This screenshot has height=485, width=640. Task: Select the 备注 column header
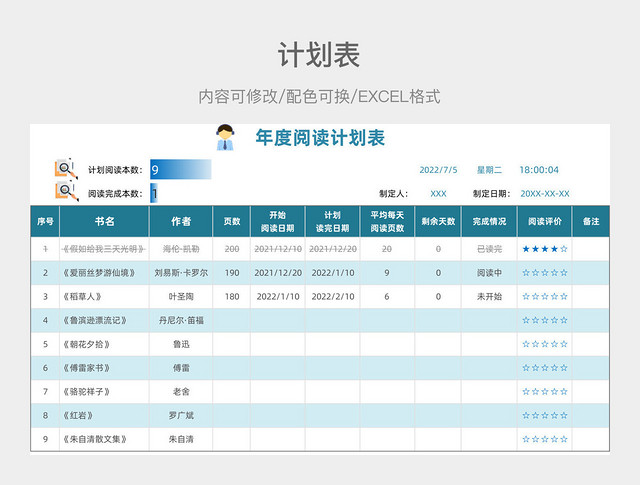click(591, 221)
